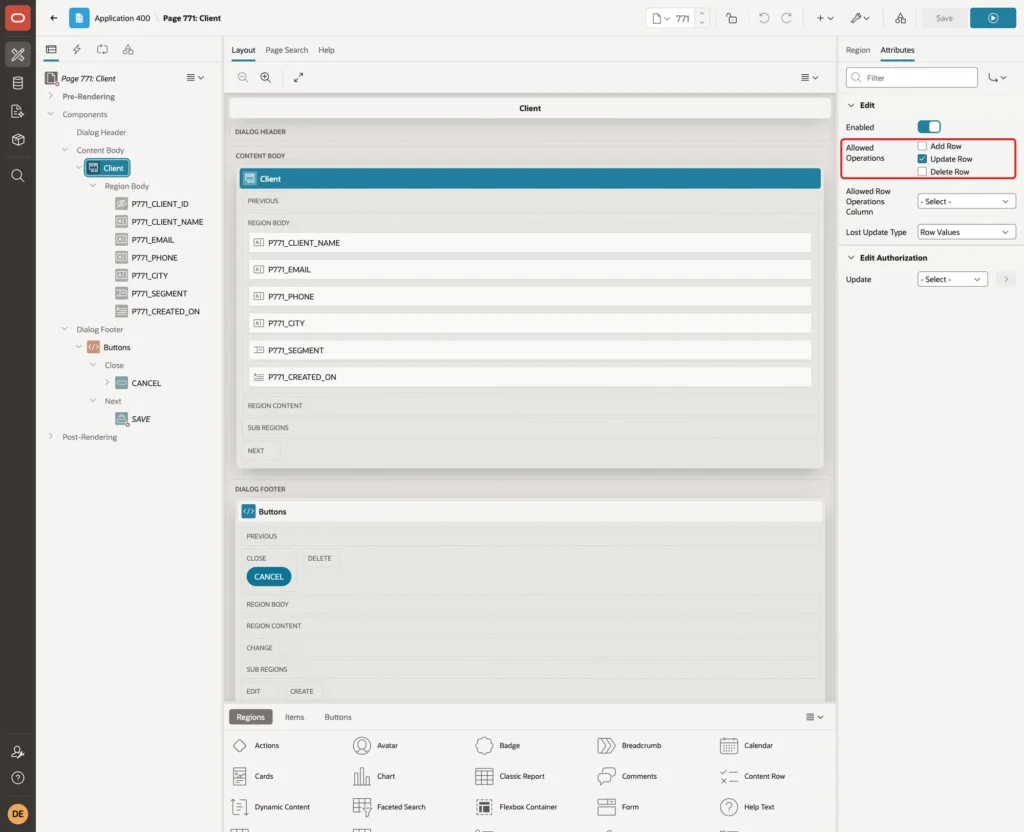The height and width of the screenshot is (832, 1024).
Task: Click the page lock icon in toolbar
Action: click(x=731, y=18)
